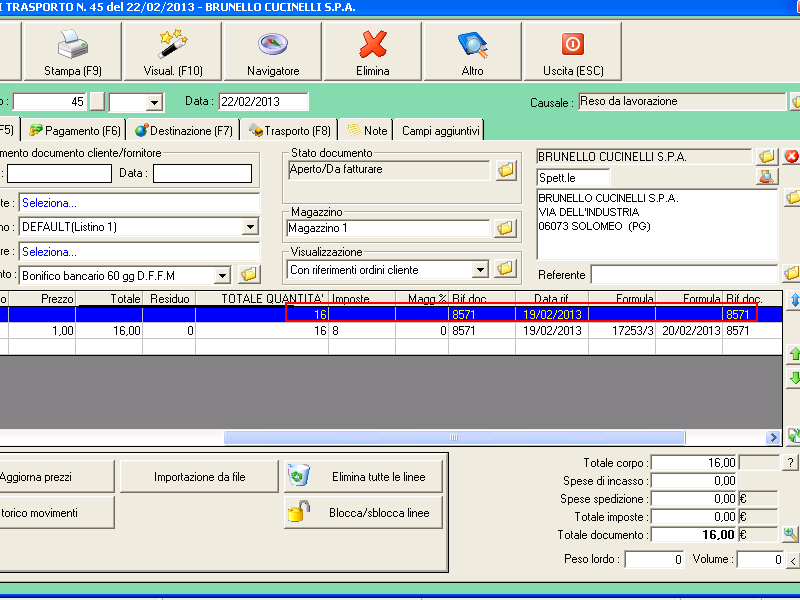Viewport: 800px width, 600px height.
Task: Expand the Bonifico bancario 60 gg dropdown
Action: tap(222, 276)
